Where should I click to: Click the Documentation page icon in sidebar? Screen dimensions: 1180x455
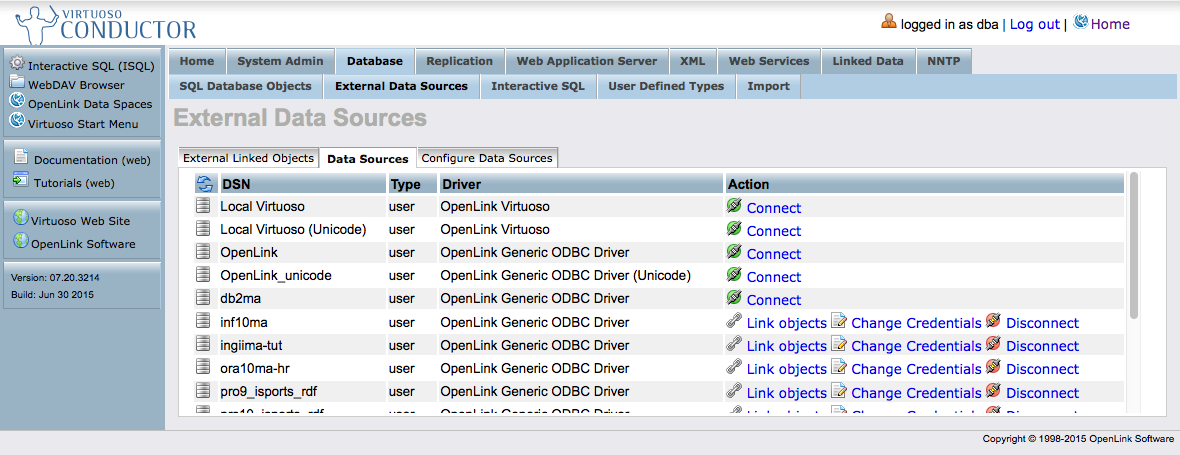(21, 157)
